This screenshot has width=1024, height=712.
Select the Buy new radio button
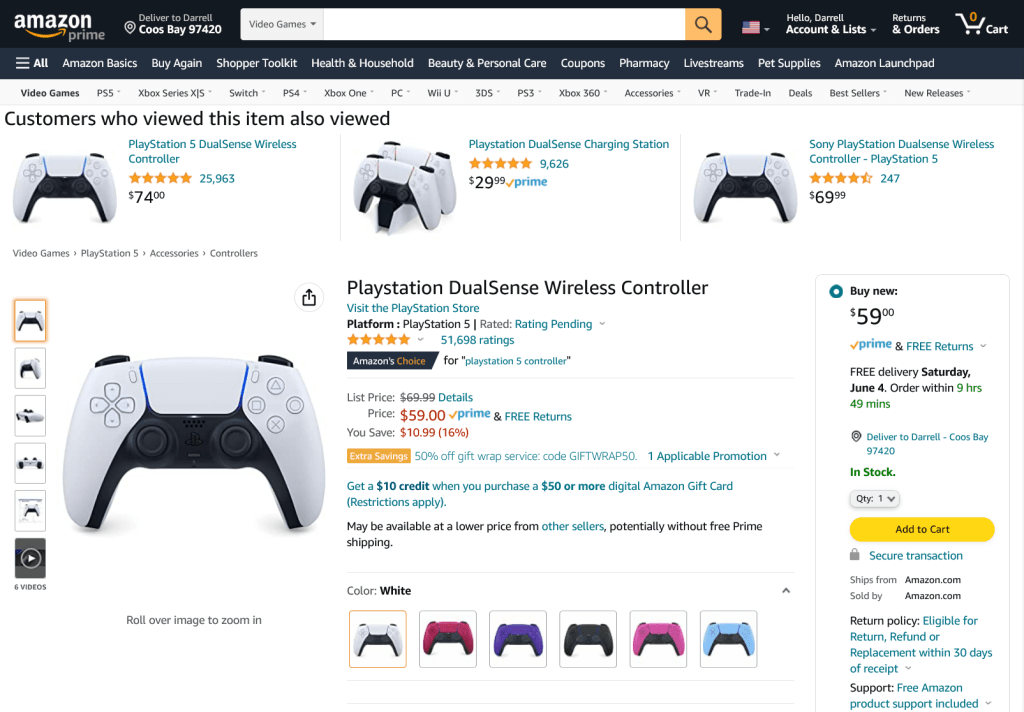point(836,292)
